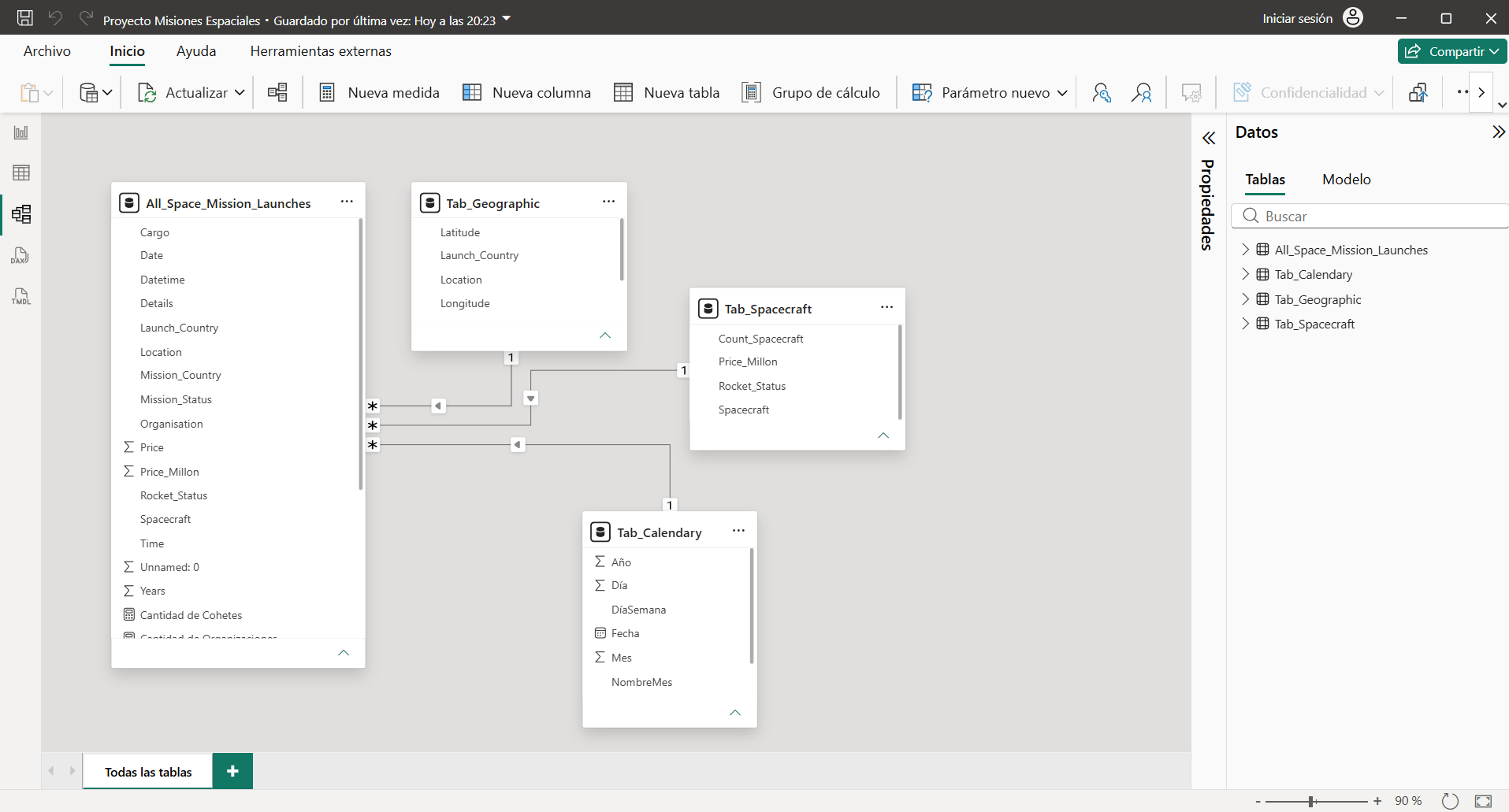Viewport: 1509px width, 812px height.
Task: Open More options on Tab_Calendary table
Action: [x=738, y=531]
